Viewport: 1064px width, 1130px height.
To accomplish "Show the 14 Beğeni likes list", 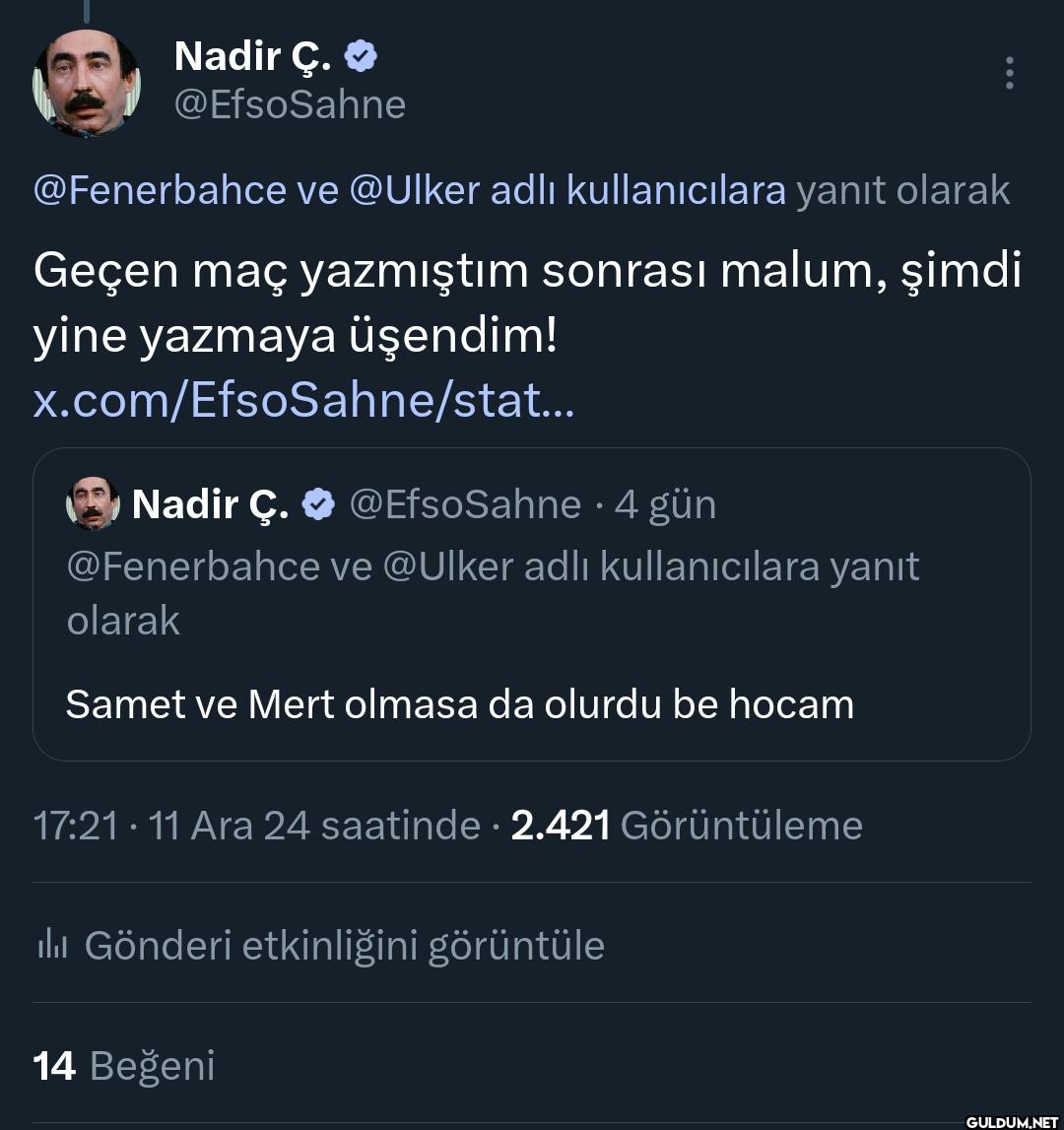I will point(124,1066).
